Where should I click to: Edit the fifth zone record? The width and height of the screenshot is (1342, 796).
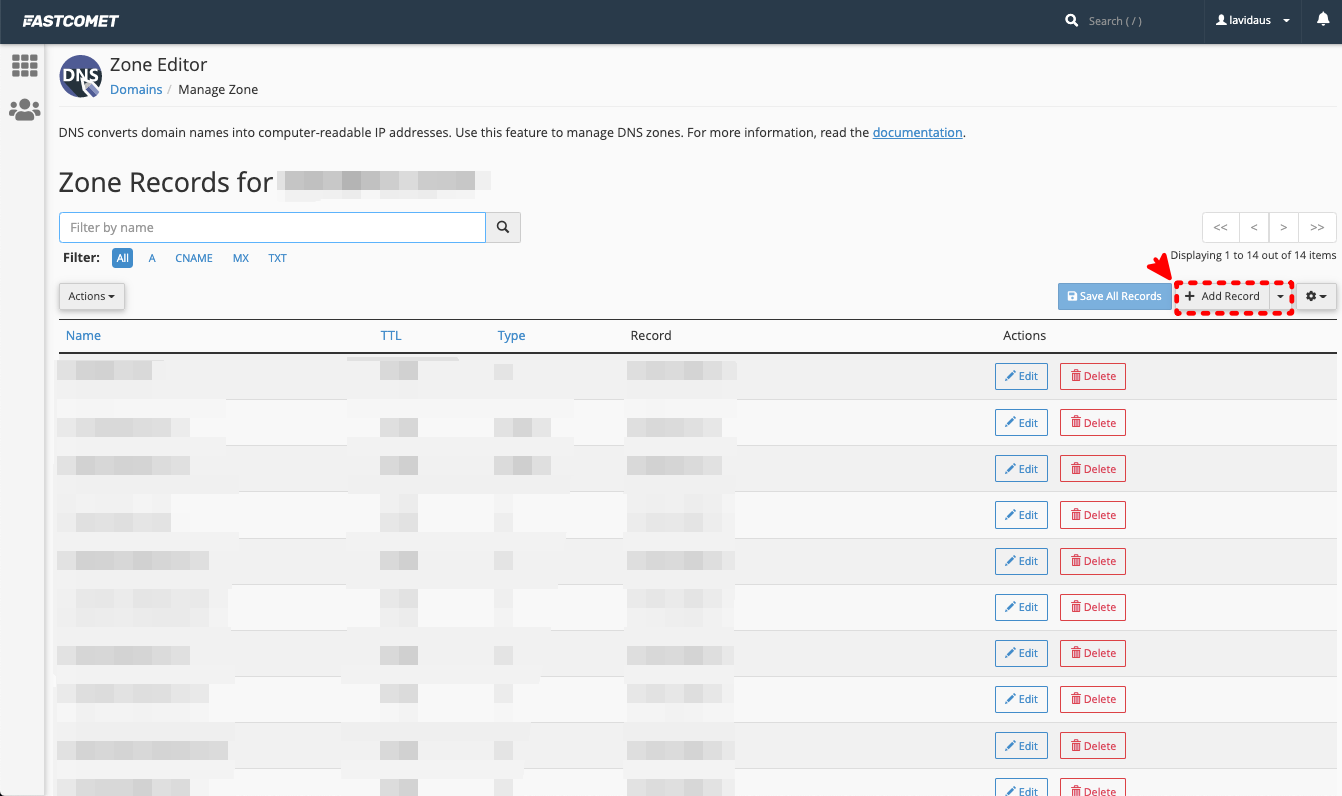pyautogui.click(x=1021, y=561)
